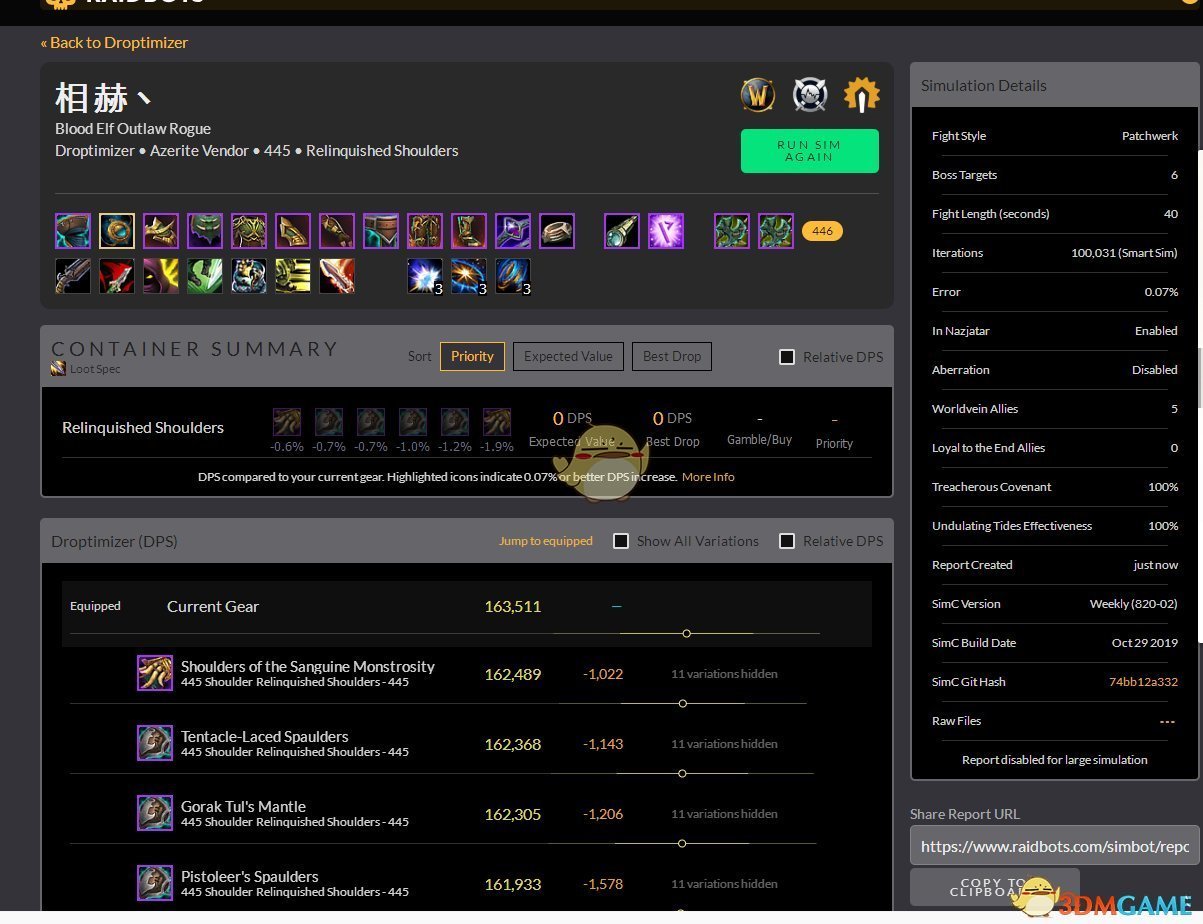Click the glowing purple V trinket icon
The image size is (1203, 924).
click(666, 231)
